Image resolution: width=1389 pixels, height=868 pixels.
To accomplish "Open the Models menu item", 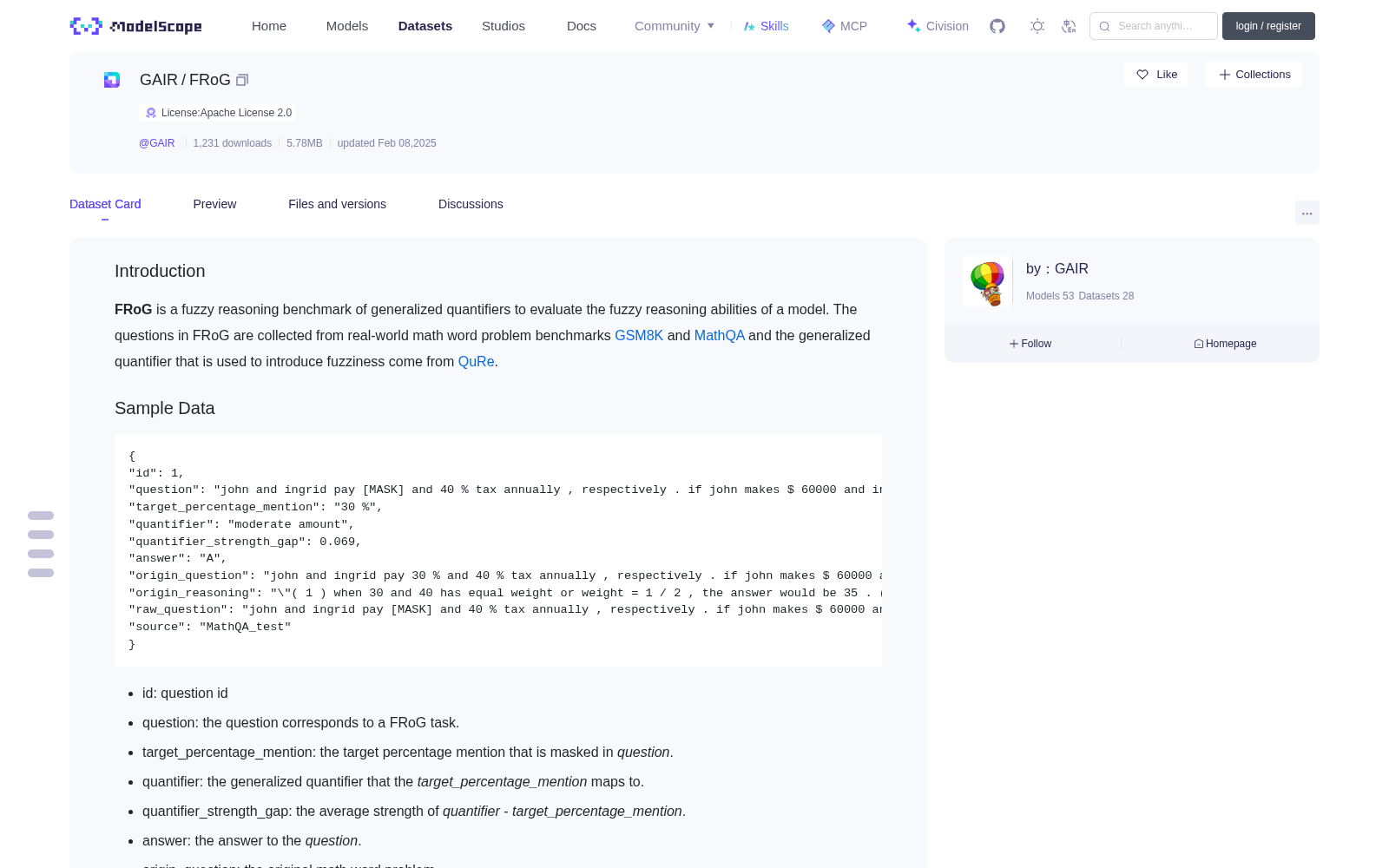I will (x=347, y=26).
